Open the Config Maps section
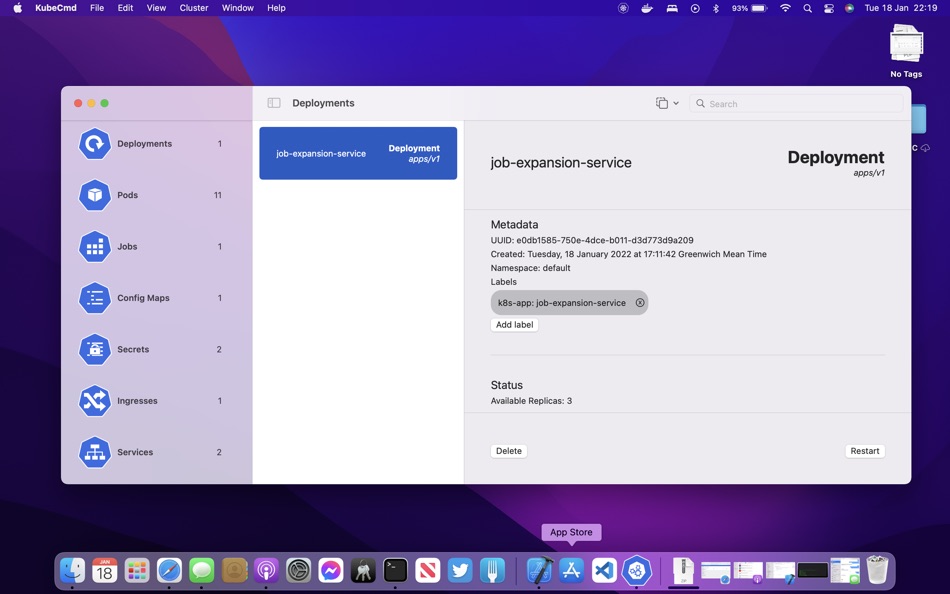The image size is (950, 594). point(150,298)
